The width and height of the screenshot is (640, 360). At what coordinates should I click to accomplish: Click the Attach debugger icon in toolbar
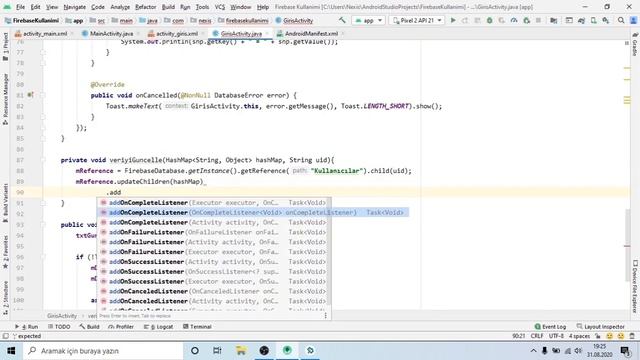click(527, 20)
